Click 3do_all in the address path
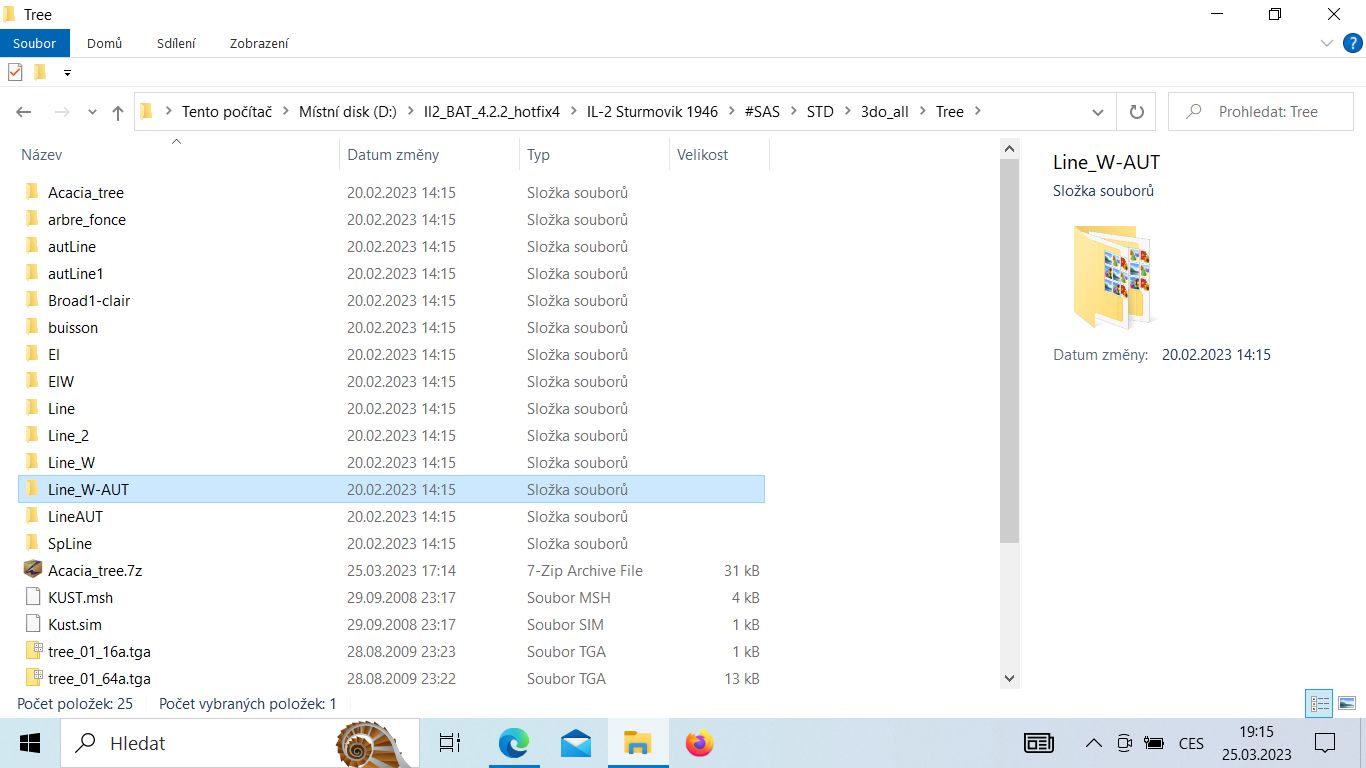 [x=885, y=112]
